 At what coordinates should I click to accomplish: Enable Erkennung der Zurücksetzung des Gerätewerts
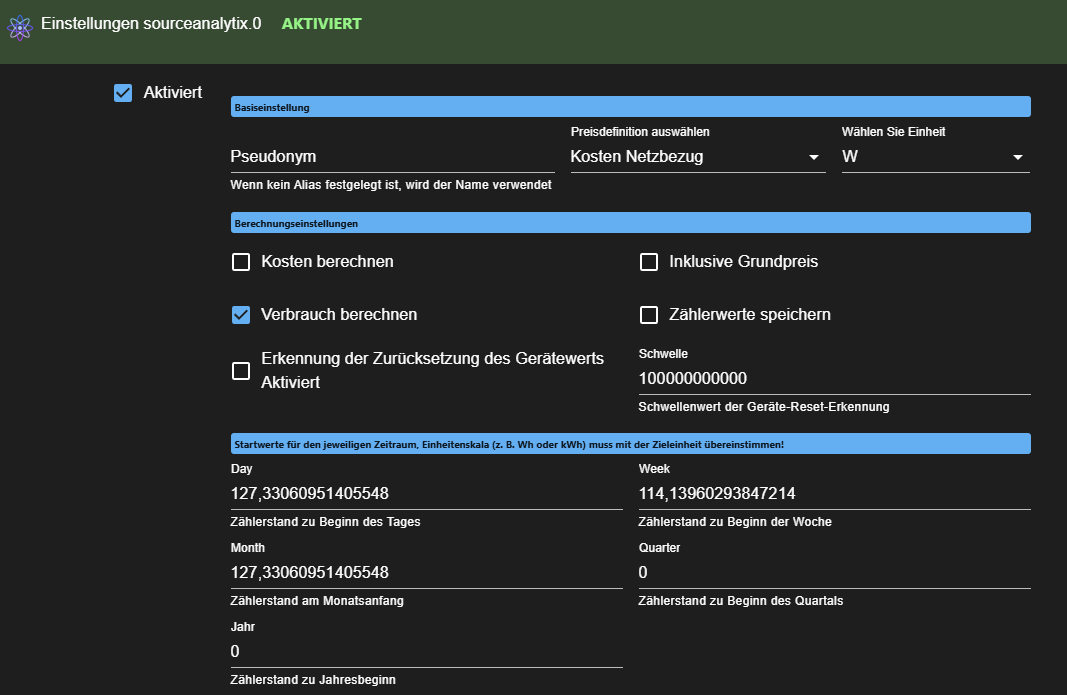coord(241,371)
